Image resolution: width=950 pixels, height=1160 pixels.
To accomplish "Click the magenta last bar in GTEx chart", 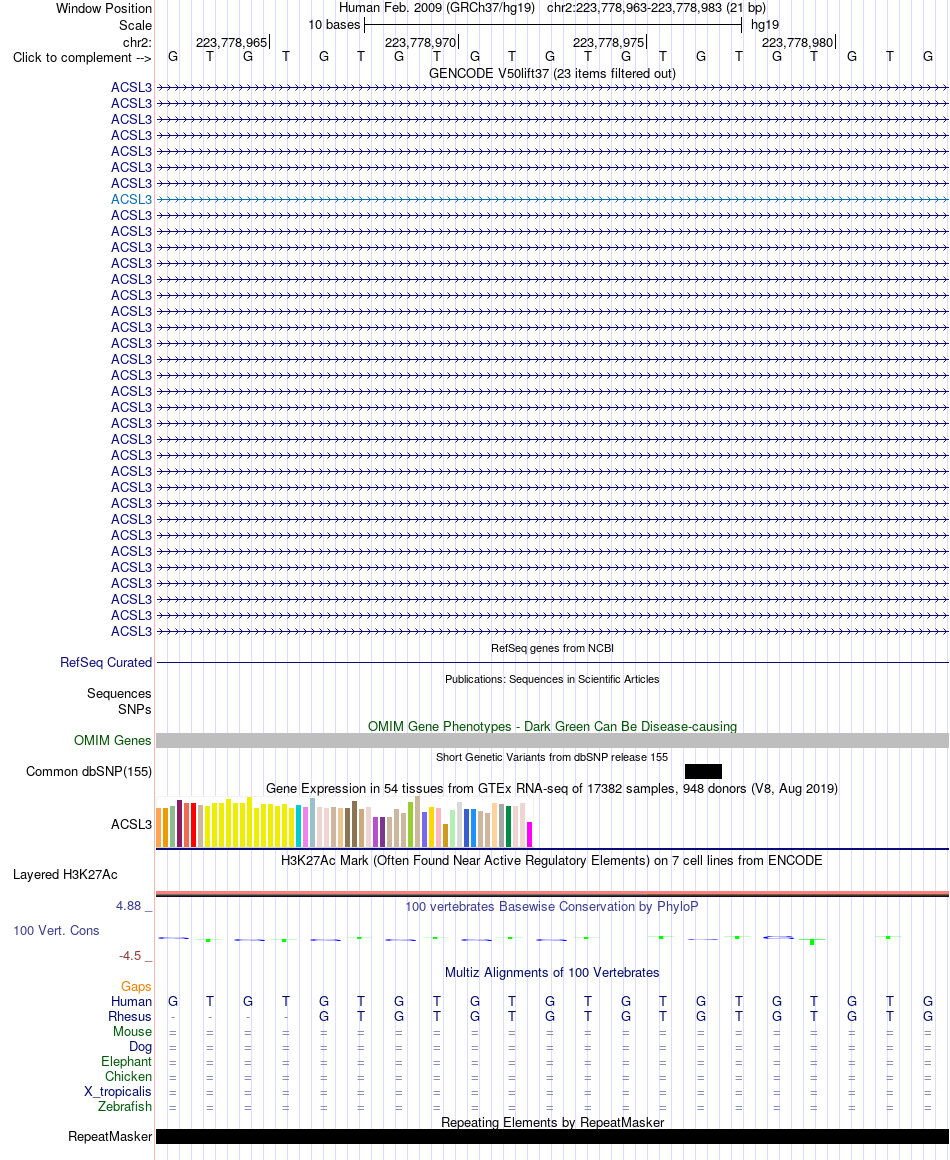I will 529,834.
